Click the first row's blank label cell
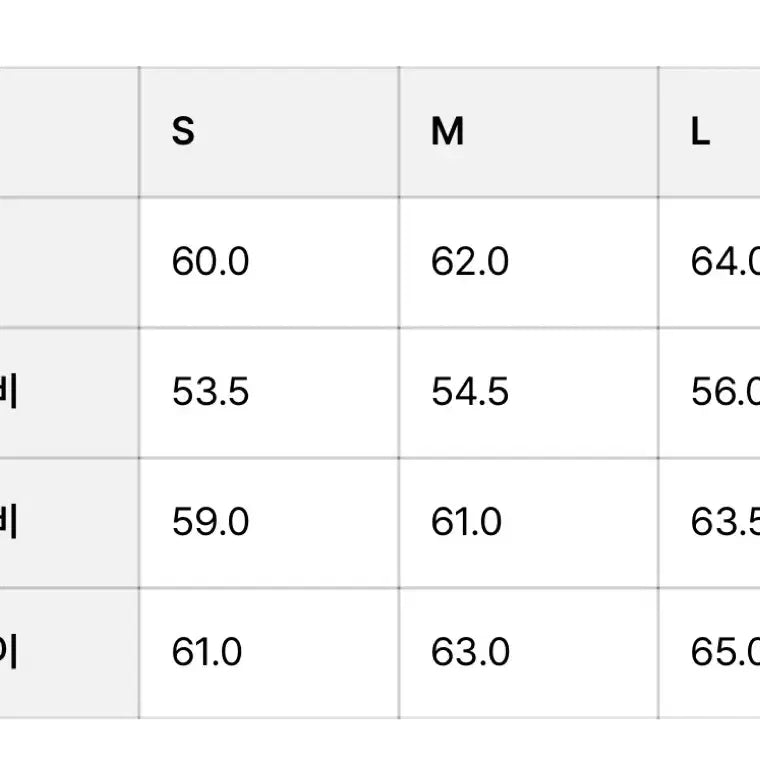 point(69,262)
